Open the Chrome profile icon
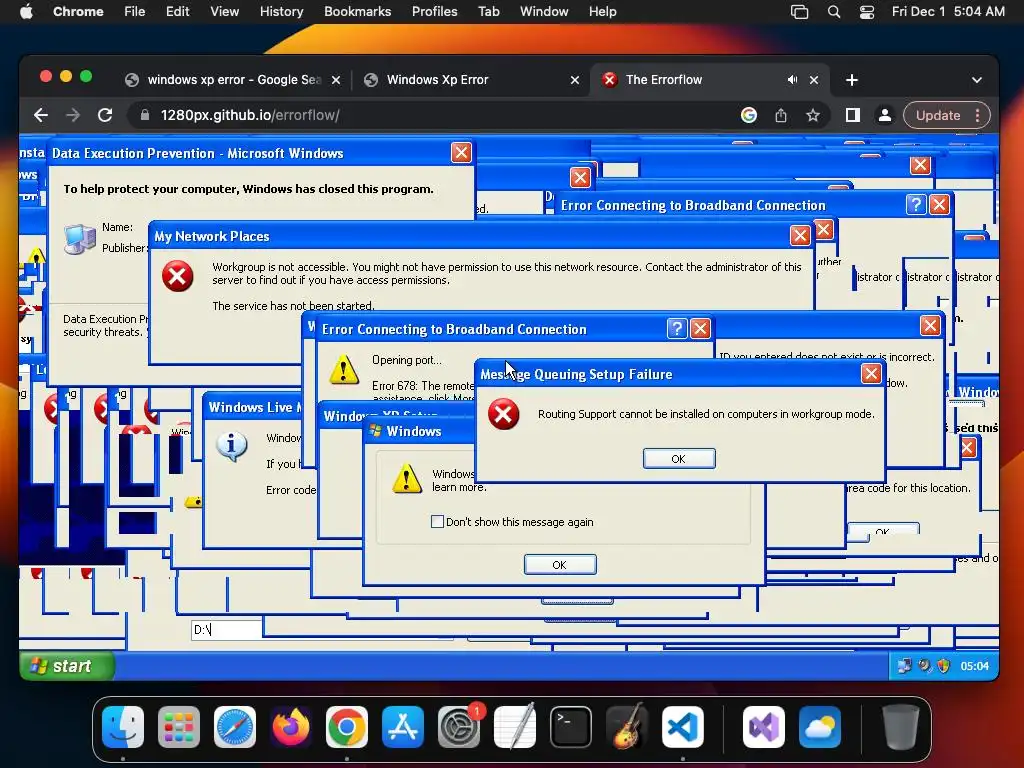 point(885,116)
